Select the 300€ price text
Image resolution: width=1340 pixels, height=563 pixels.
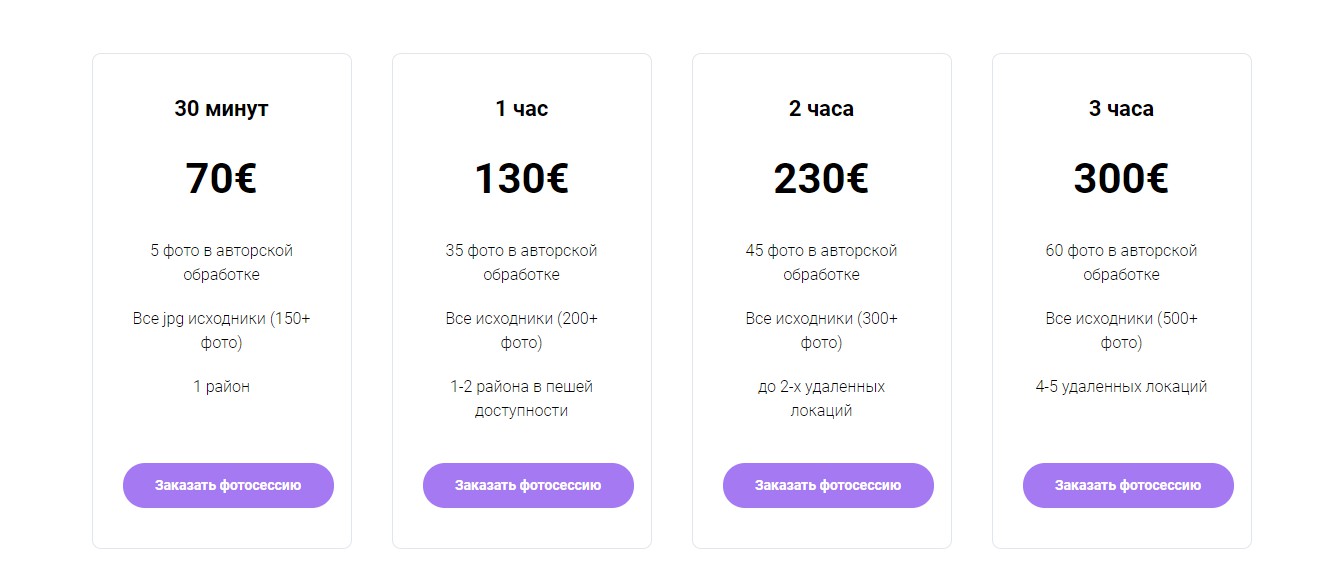click(1122, 179)
